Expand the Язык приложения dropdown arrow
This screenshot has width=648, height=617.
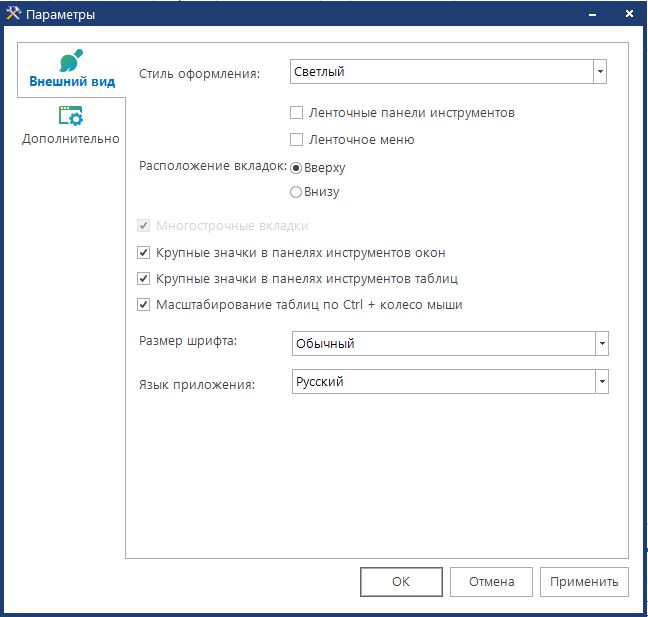pyautogui.click(x=601, y=382)
